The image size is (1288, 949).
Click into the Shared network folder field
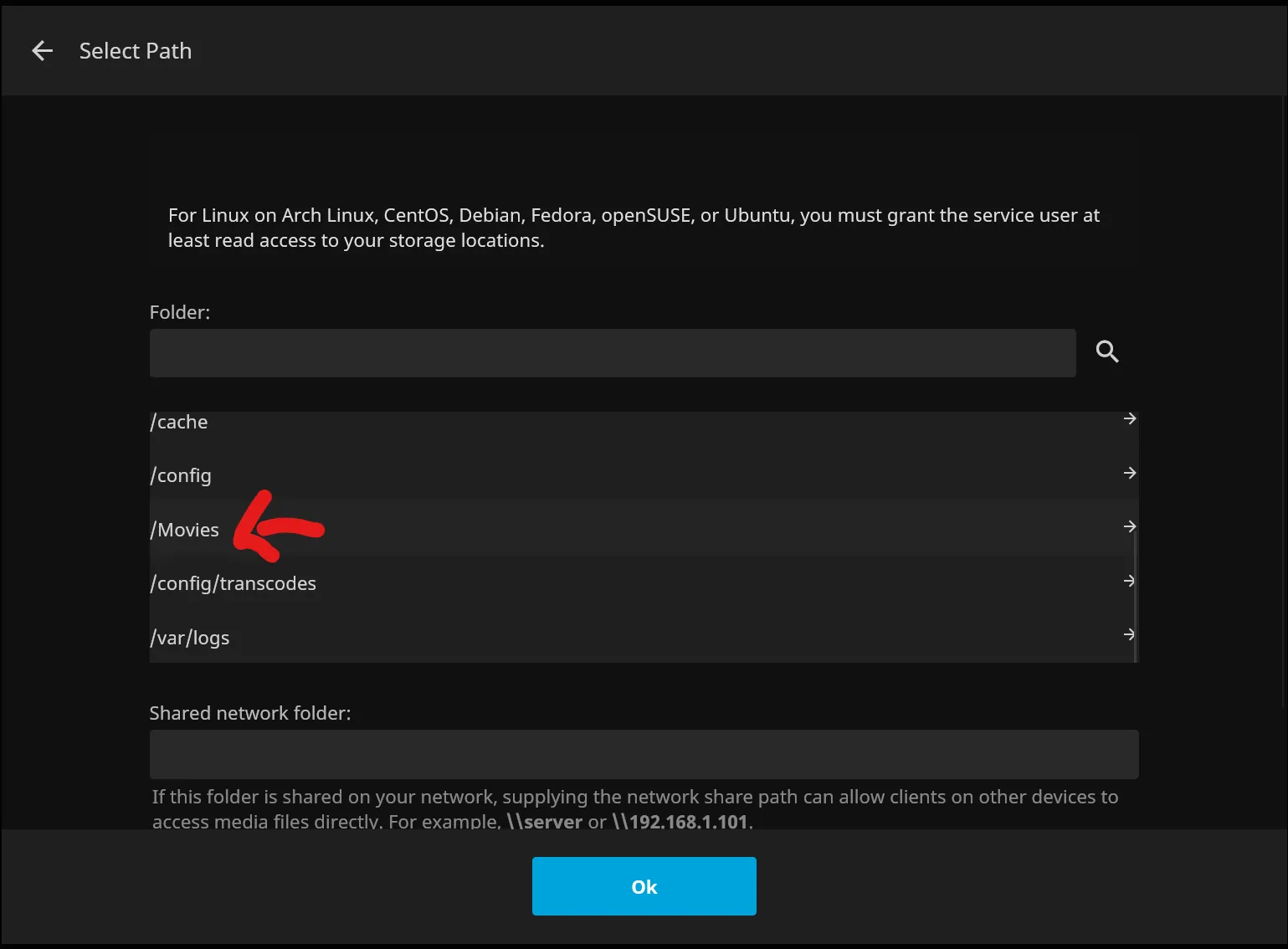(x=644, y=754)
